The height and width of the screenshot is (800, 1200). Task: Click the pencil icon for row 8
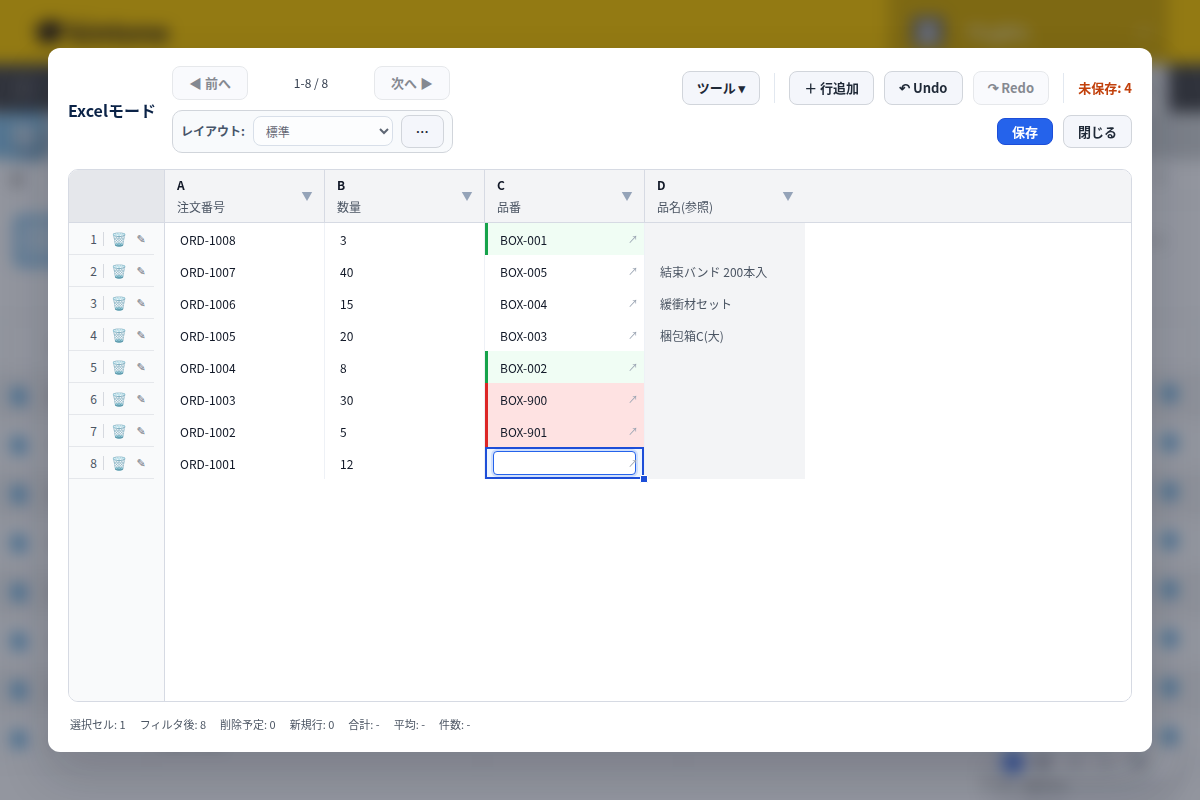click(x=141, y=463)
